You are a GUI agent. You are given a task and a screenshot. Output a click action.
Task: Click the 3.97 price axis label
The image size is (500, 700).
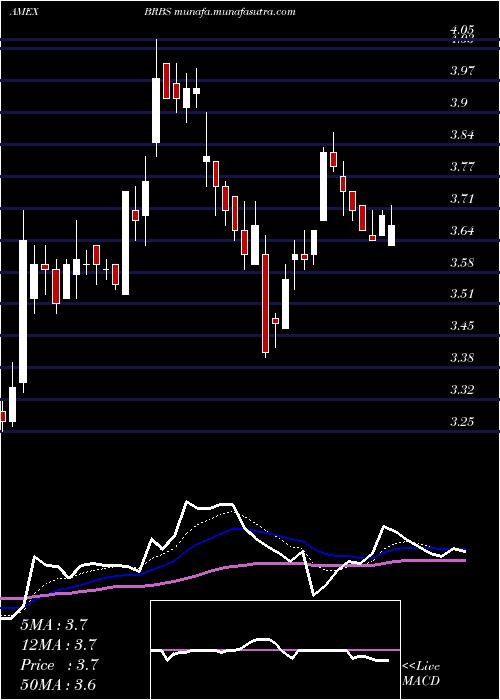click(x=462, y=70)
